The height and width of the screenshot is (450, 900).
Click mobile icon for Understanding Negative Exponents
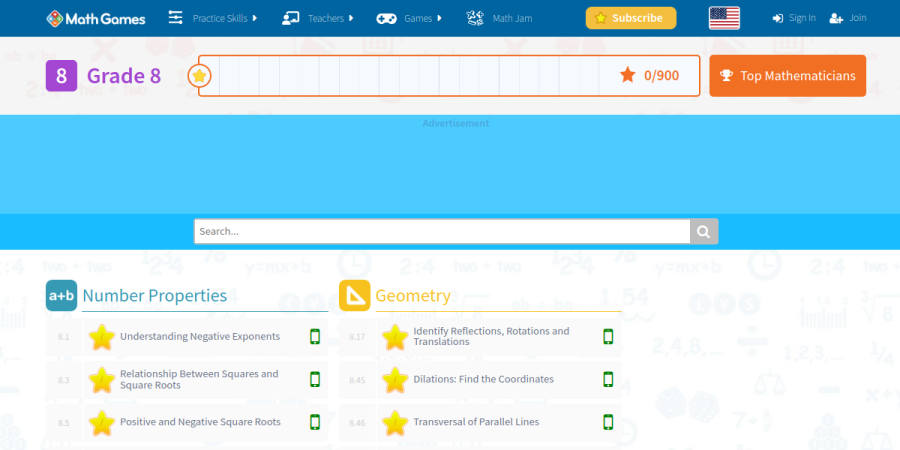(315, 336)
